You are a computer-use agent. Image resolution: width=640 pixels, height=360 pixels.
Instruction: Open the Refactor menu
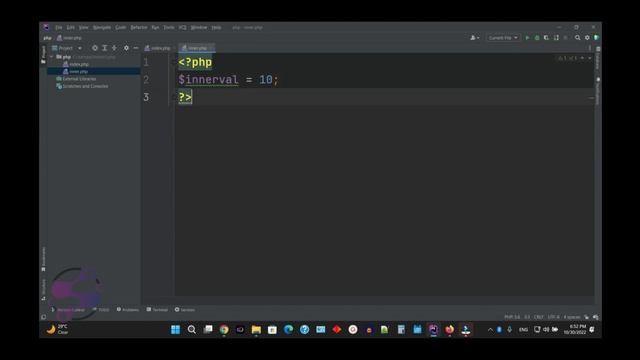139,27
